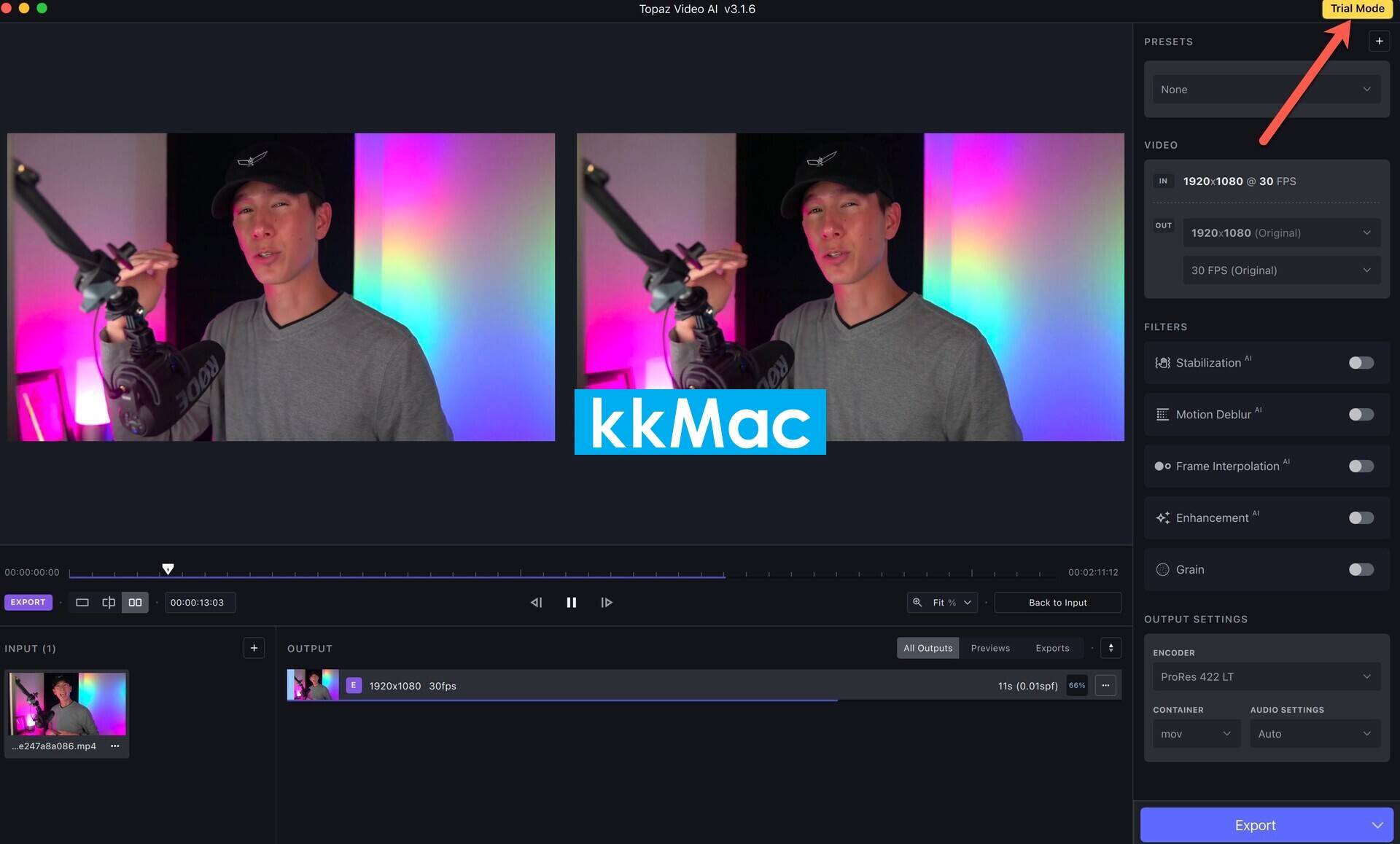Click the end timecode 00:02:11:12
The width and height of the screenshot is (1400, 844).
coord(1093,573)
